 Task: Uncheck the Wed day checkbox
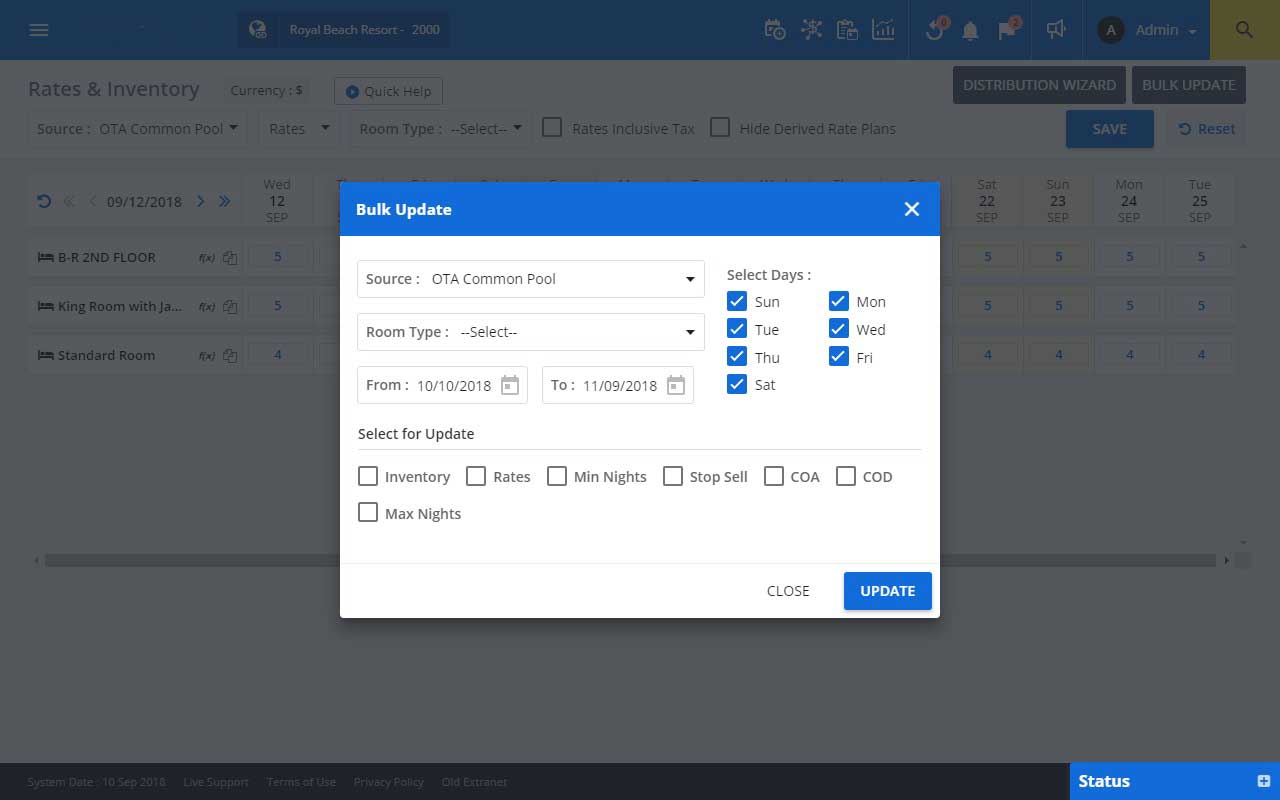coord(839,329)
